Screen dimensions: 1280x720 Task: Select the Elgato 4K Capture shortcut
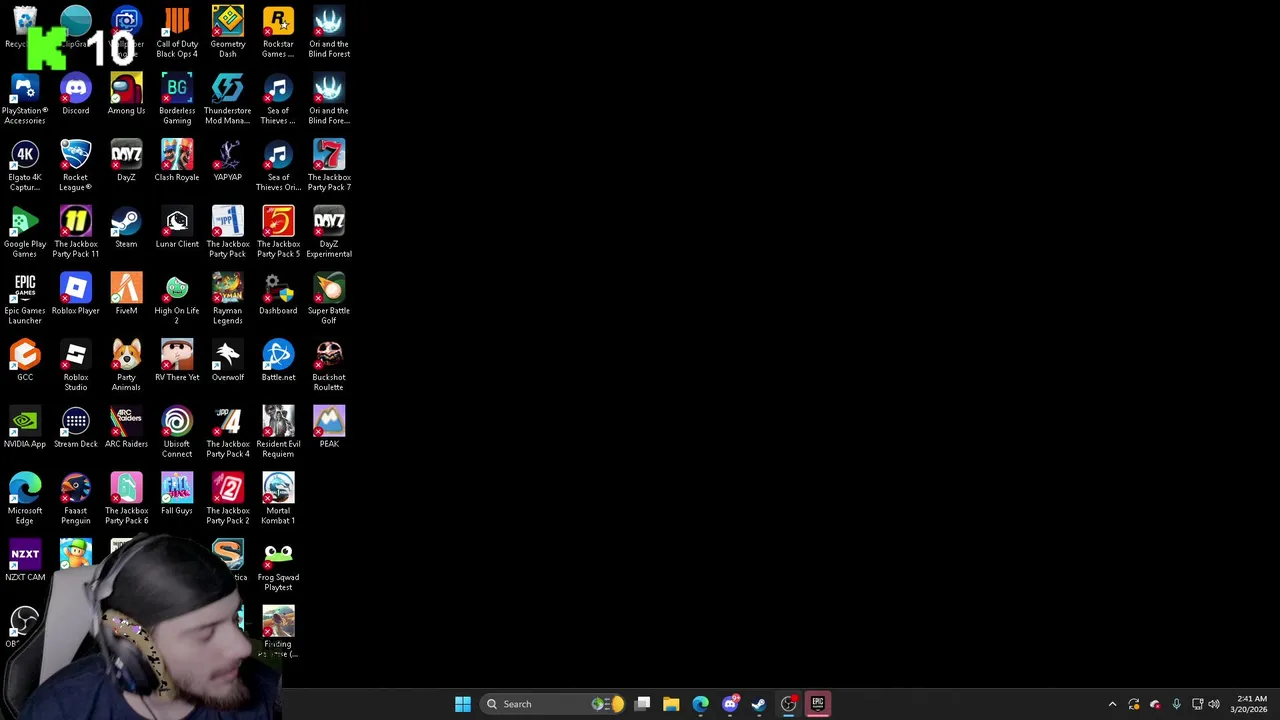pyautogui.click(x=25, y=166)
